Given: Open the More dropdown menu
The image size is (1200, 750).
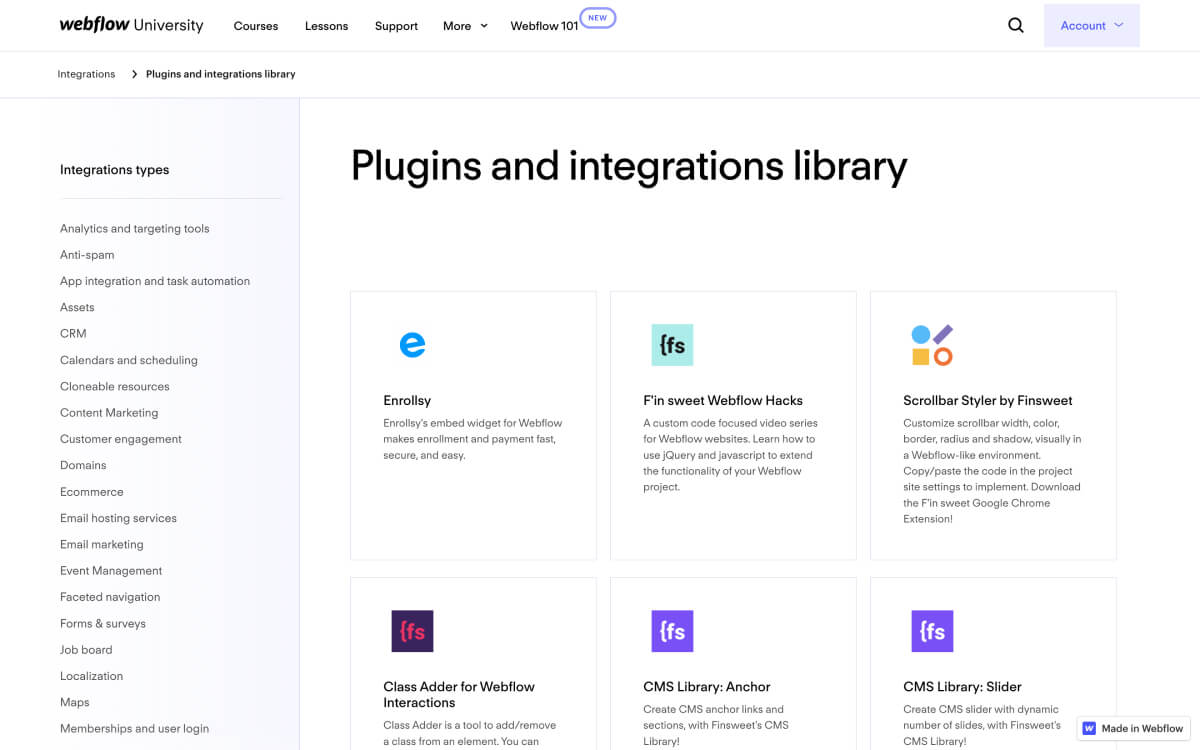Looking at the screenshot, I should tap(464, 26).
